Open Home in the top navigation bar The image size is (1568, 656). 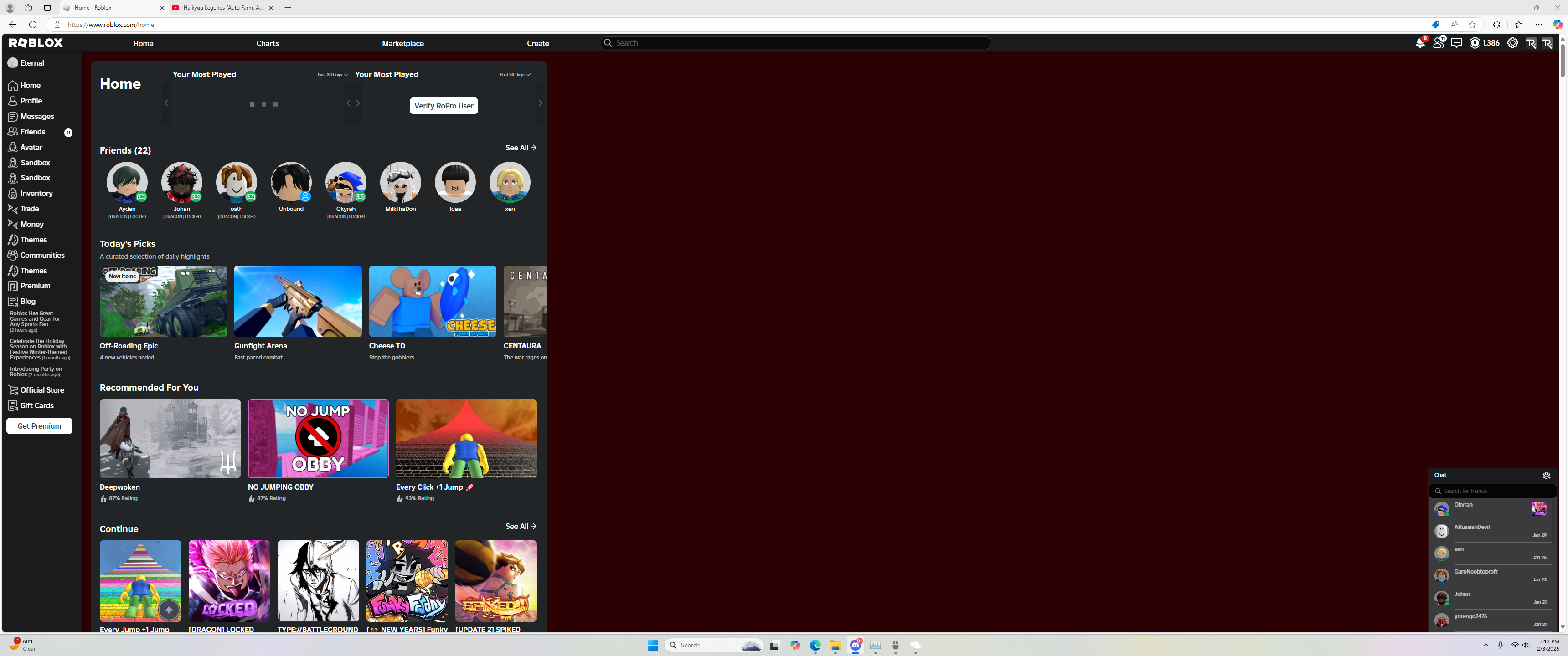click(x=143, y=43)
